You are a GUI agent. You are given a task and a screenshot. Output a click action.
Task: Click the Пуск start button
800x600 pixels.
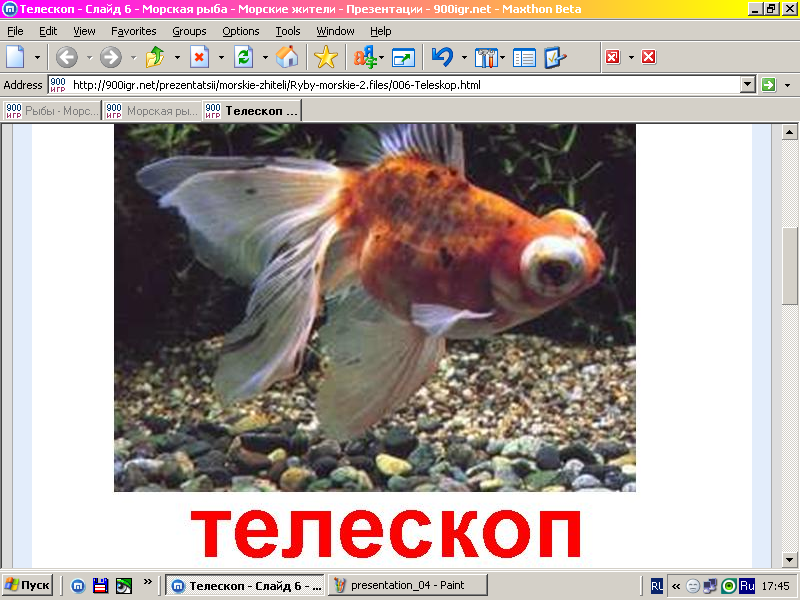click(x=28, y=585)
